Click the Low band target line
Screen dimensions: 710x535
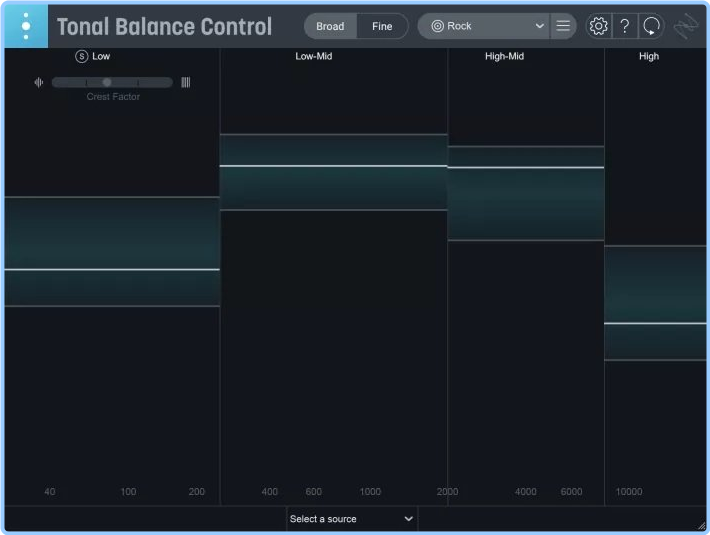tap(112, 270)
